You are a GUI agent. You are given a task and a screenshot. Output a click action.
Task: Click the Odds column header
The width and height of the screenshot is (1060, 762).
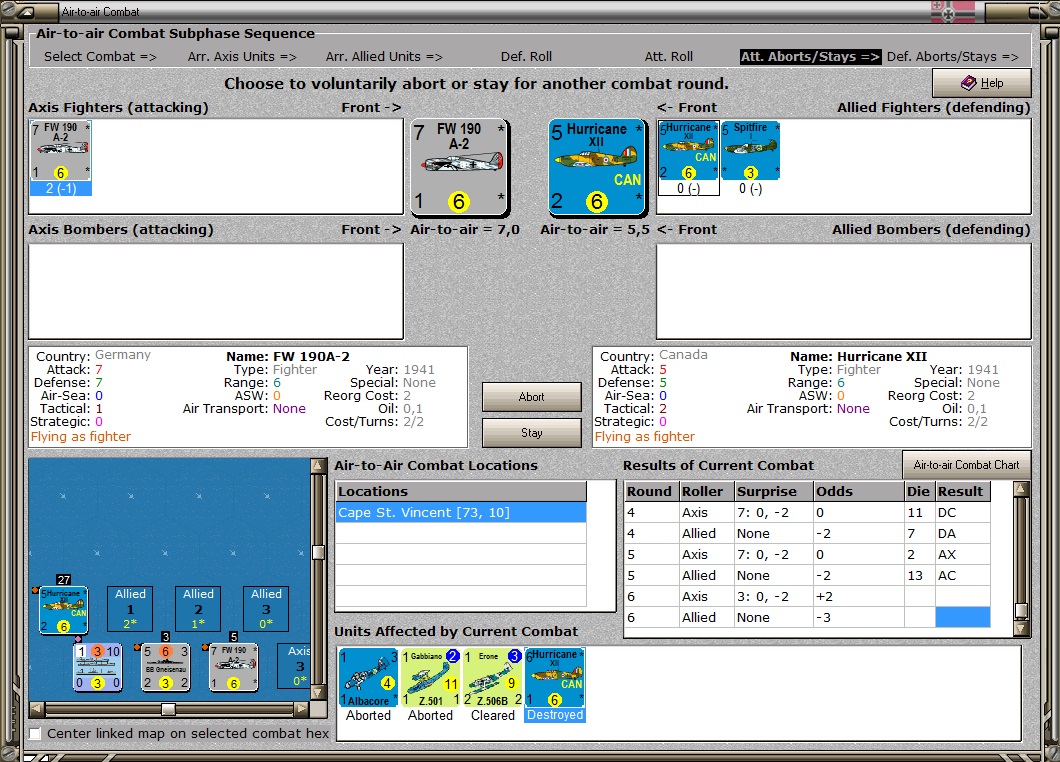[x=859, y=492]
